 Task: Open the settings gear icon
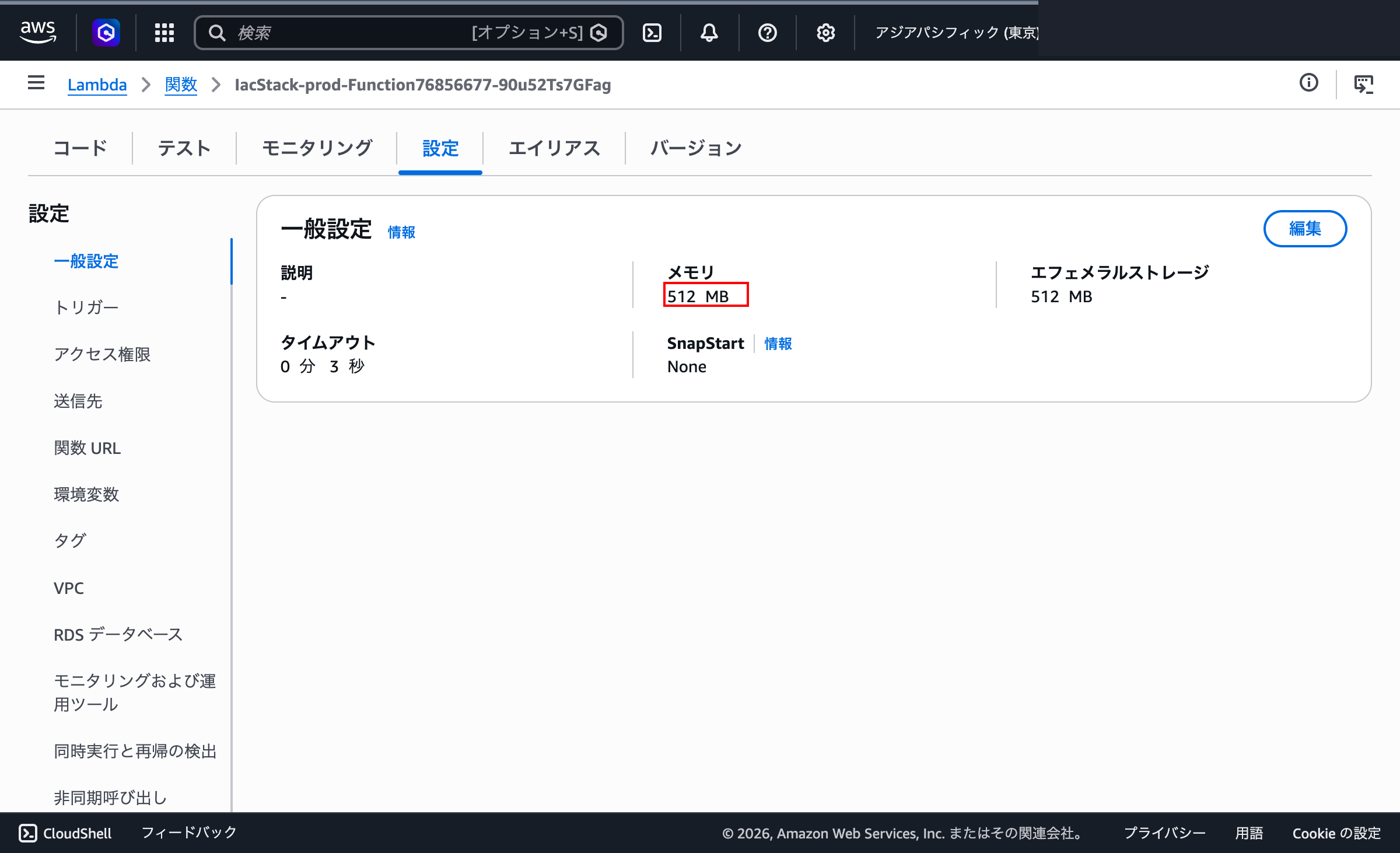pos(825,33)
